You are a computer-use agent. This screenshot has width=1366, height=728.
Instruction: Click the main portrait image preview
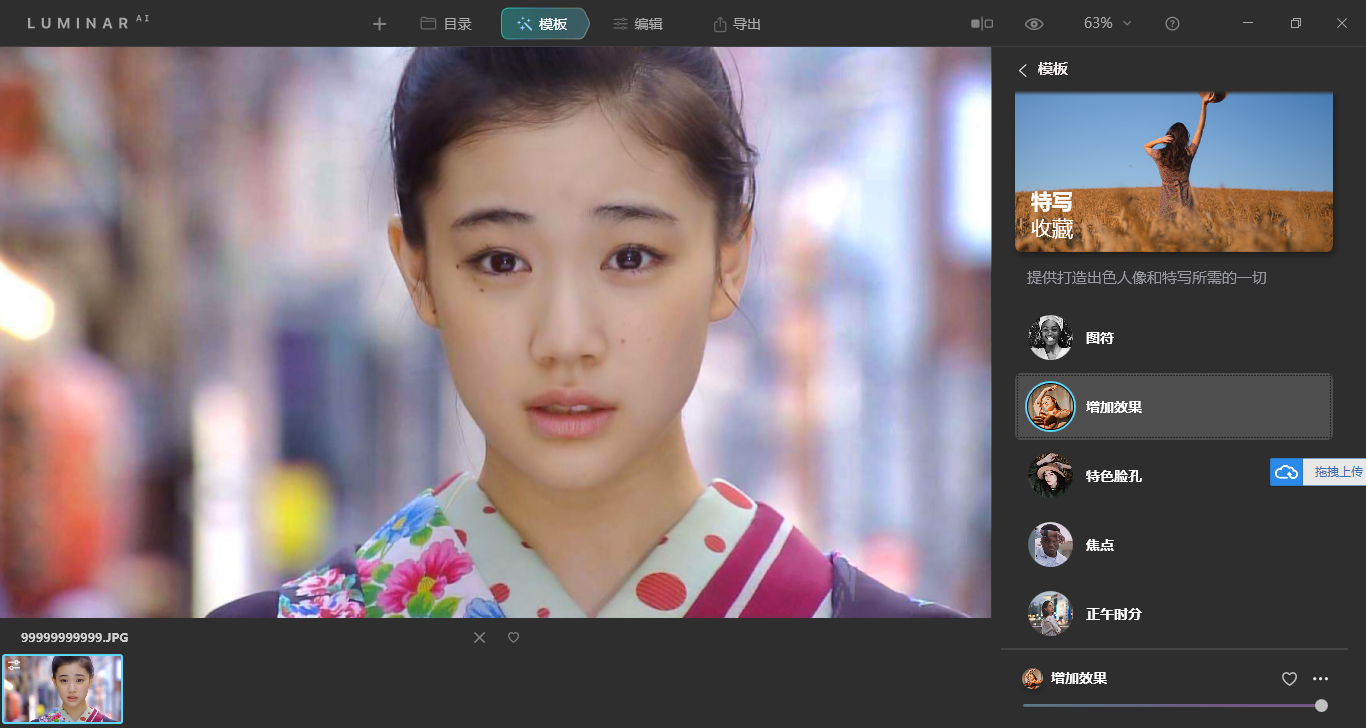click(x=495, y=332)
